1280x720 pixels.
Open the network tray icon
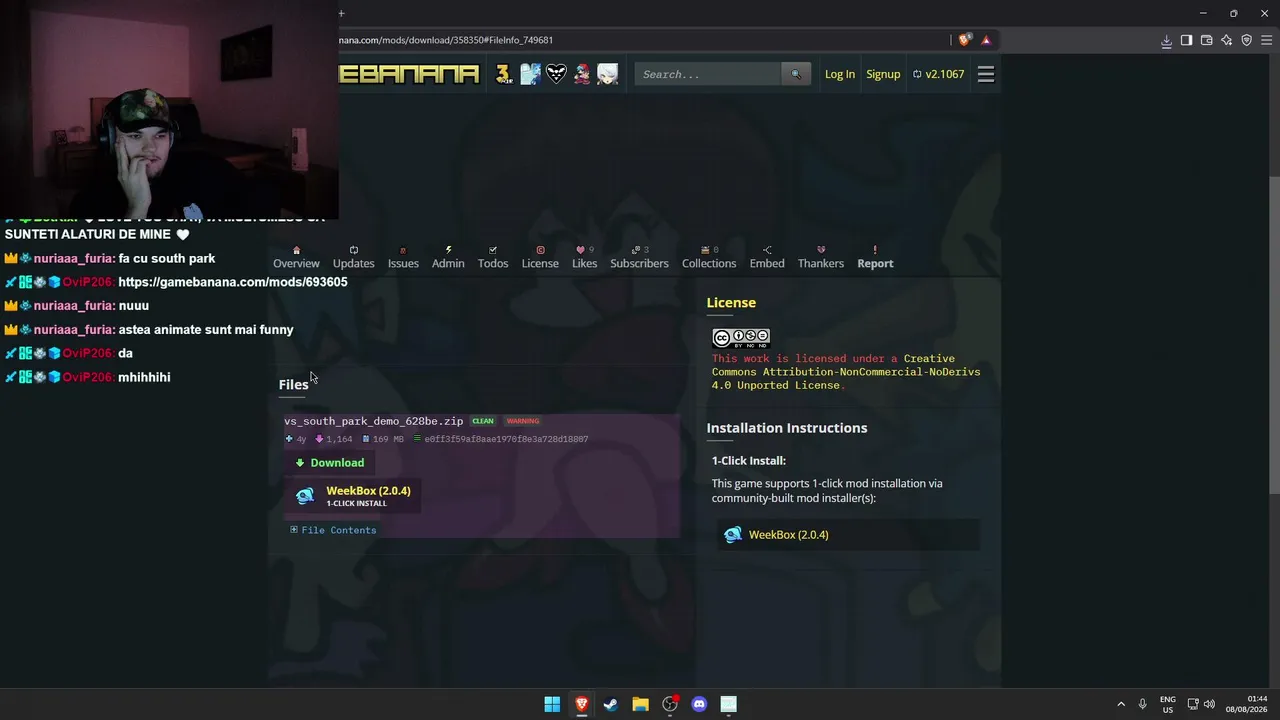tap(1193, 704)
